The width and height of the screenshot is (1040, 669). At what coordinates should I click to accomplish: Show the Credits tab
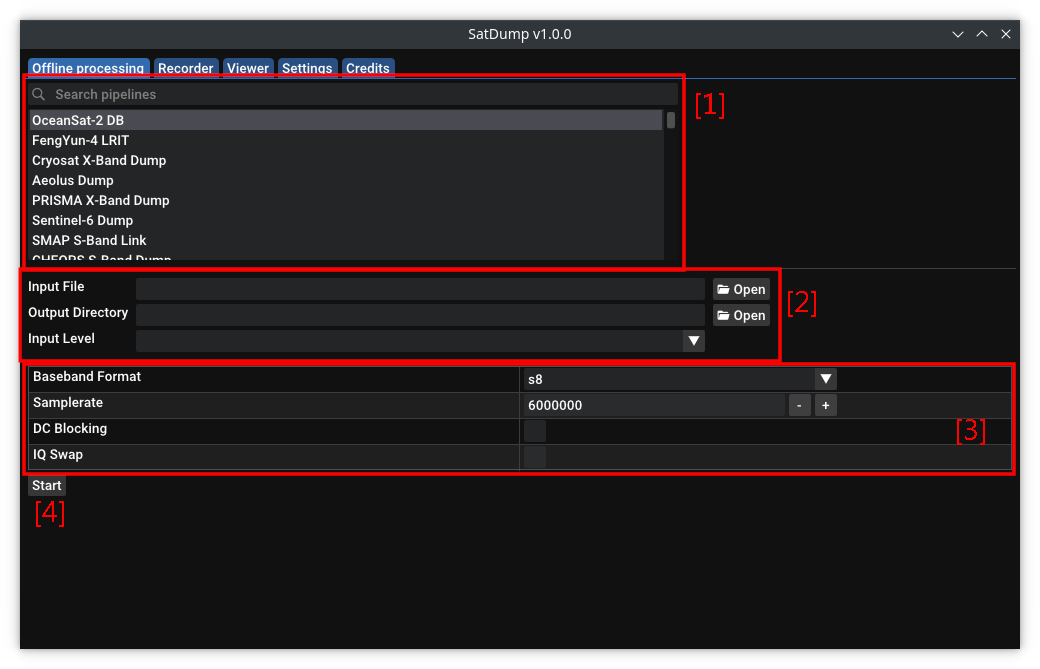tap(367, 68)
